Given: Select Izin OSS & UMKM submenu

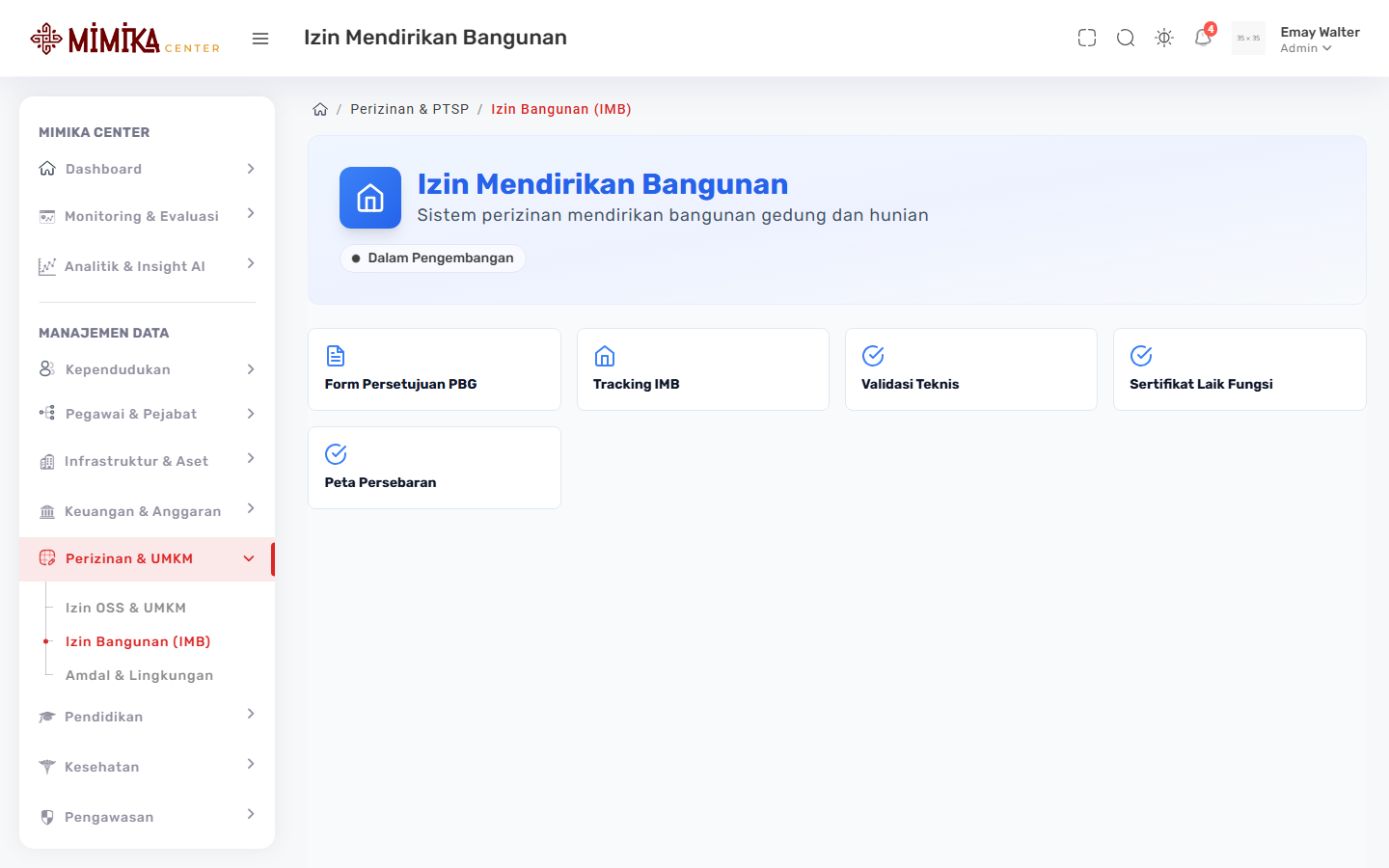Looking at the screenshot, I should pyautogui.click(x=125, y=608).
